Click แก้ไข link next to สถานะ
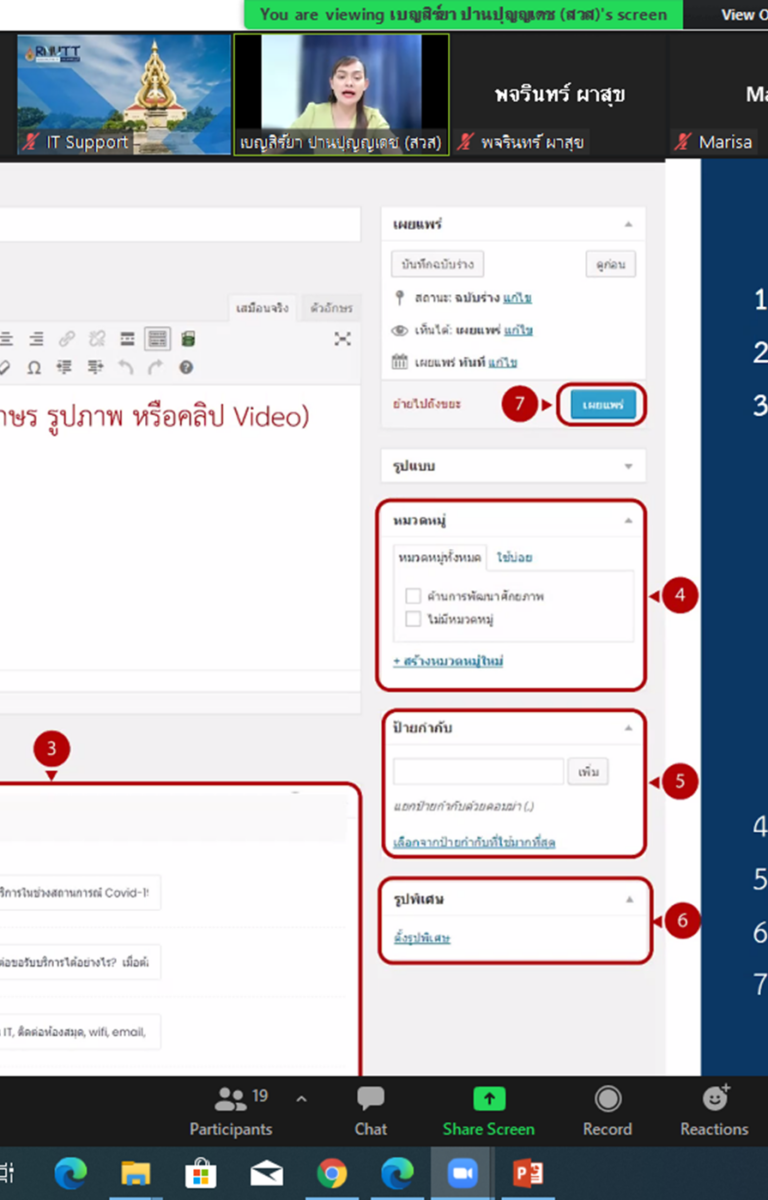Screen dimensions: 768x1200 pyautogui.click(x=517, y=298)
